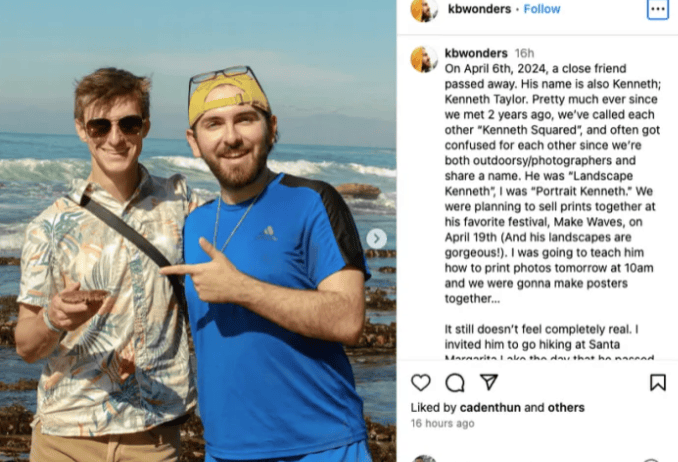Click the 16h timestamp next to the caption

coord(524,52)
